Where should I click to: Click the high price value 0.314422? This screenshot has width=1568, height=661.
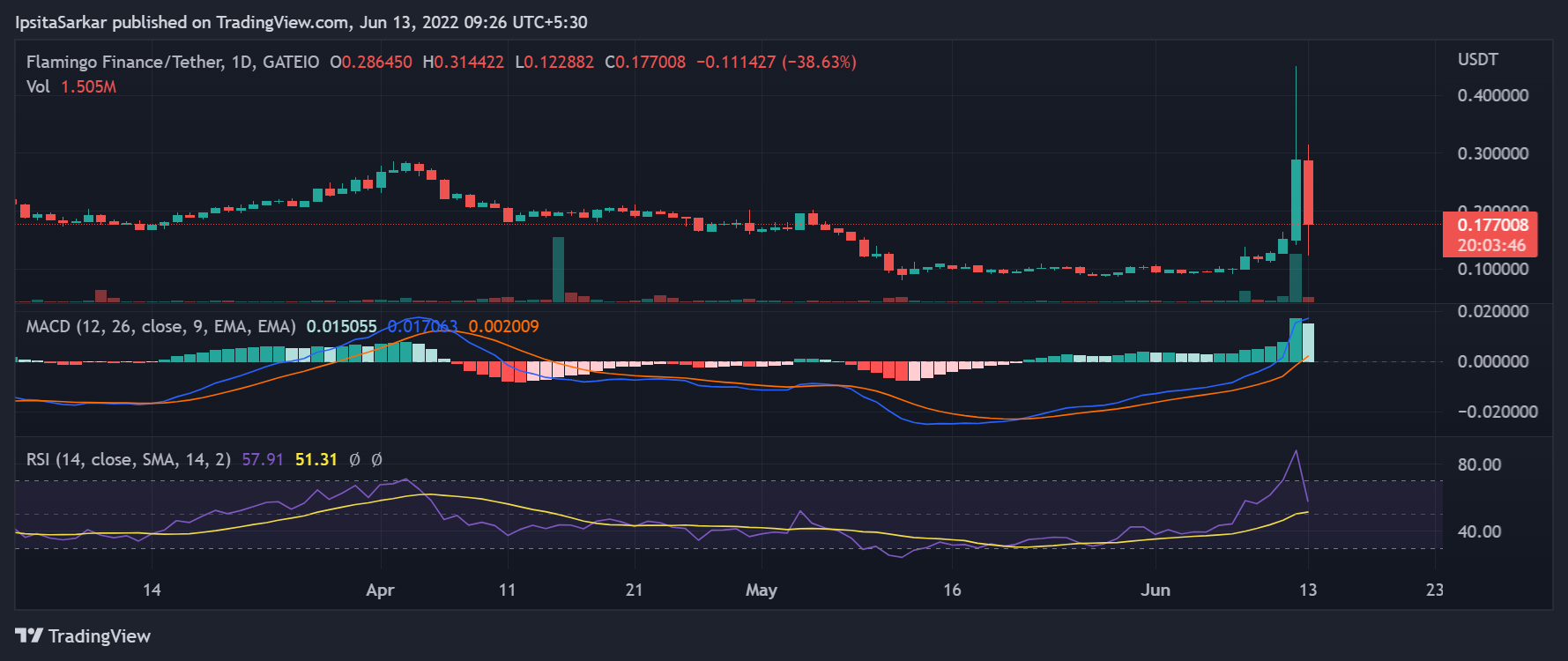469,62
